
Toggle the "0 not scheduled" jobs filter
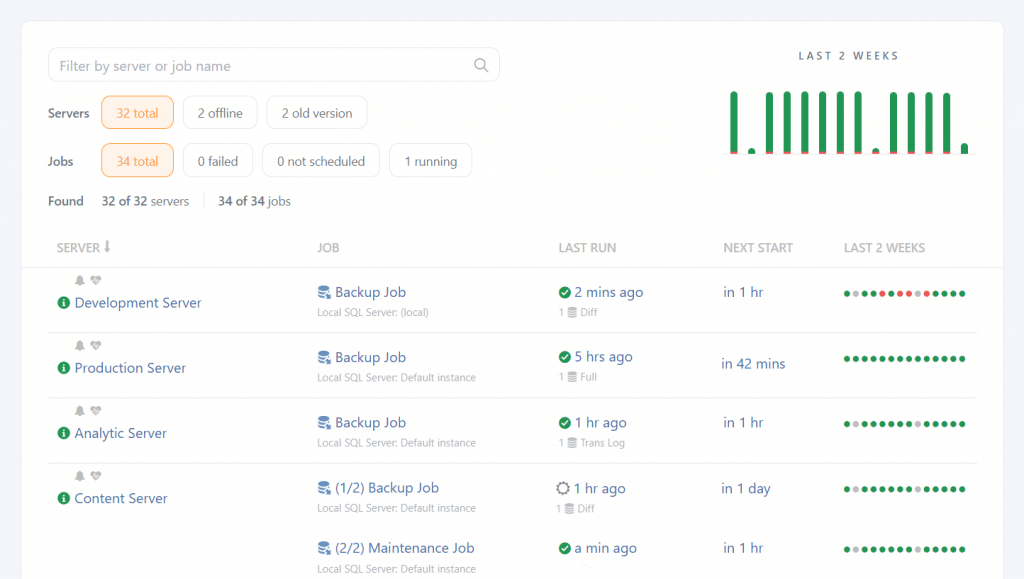point(320,160)
